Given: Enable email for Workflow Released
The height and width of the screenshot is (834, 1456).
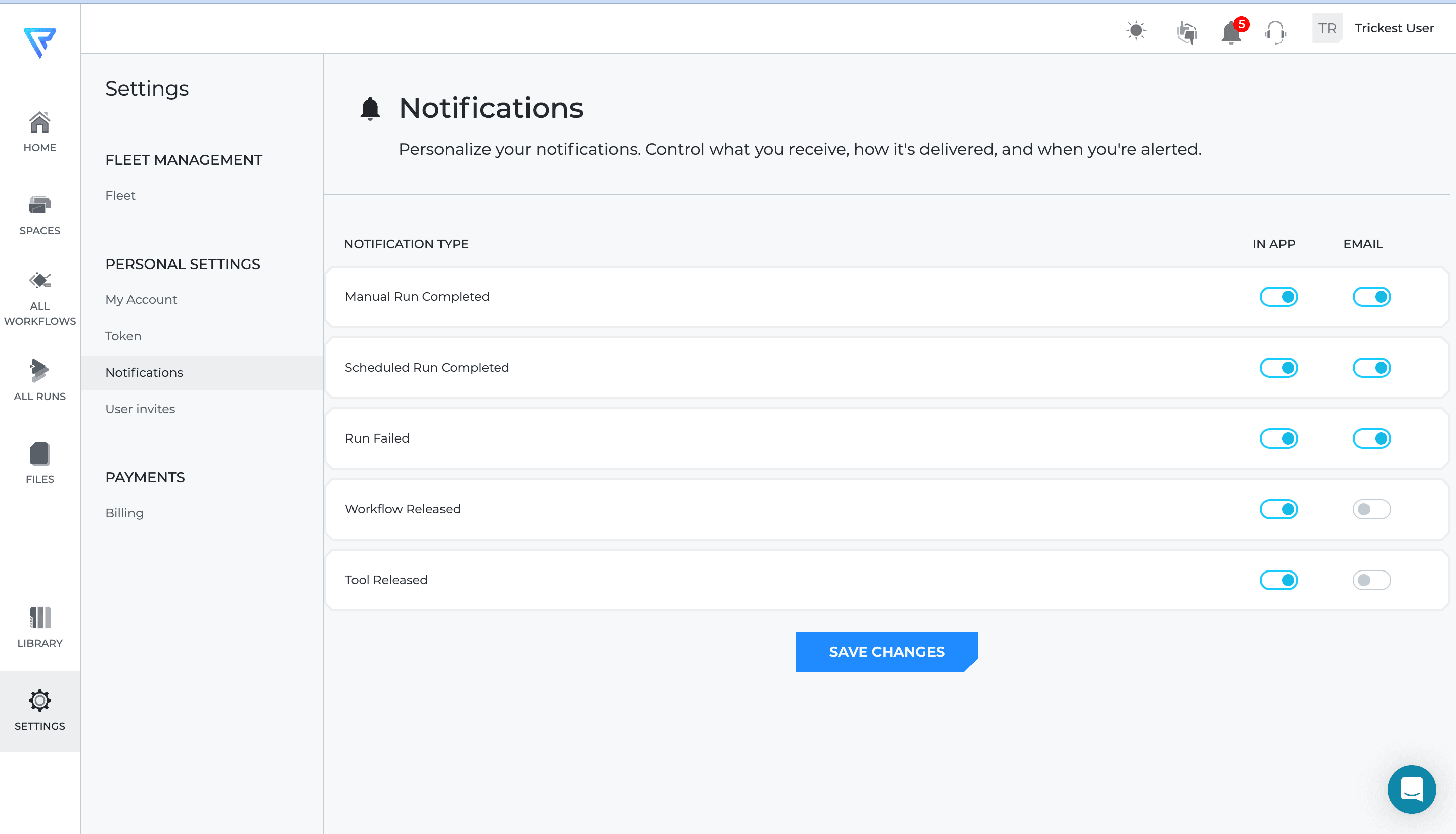Looking at the screenshot, I should pos(1372,509).
